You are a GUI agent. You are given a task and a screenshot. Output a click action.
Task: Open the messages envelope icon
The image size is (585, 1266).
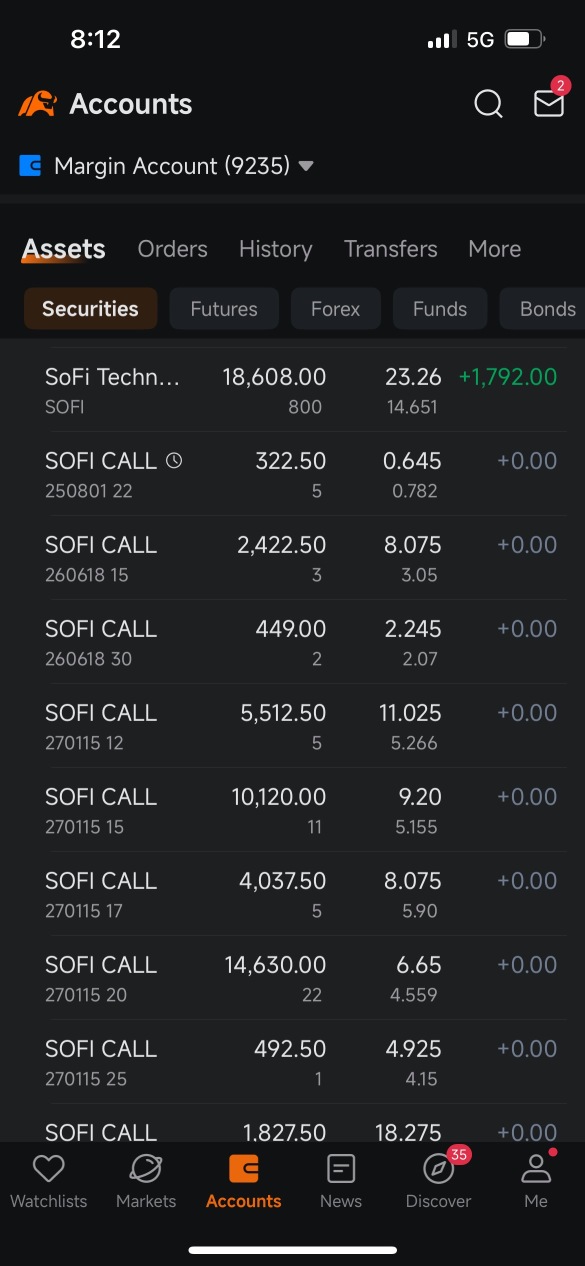pos(549,104)
